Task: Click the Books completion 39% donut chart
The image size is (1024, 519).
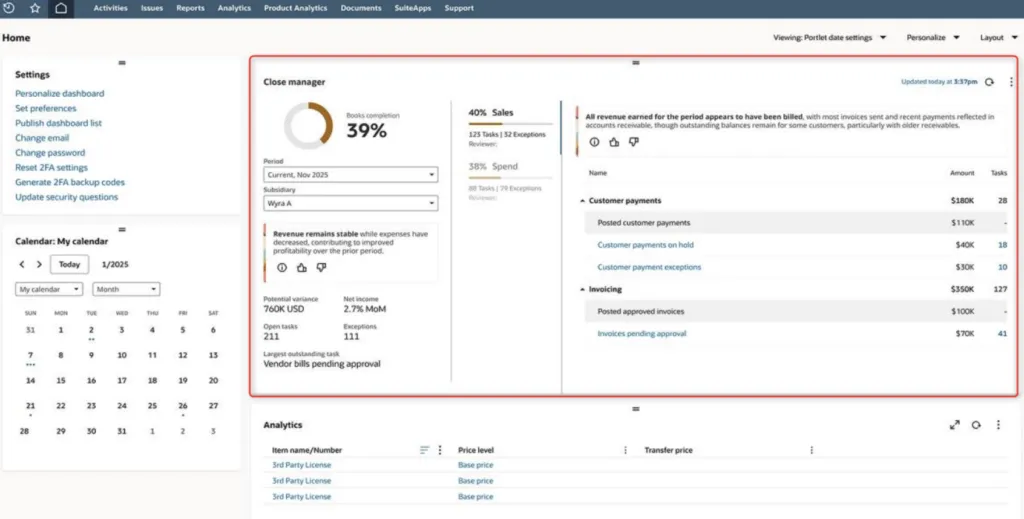Action: [x=308, y=125]
